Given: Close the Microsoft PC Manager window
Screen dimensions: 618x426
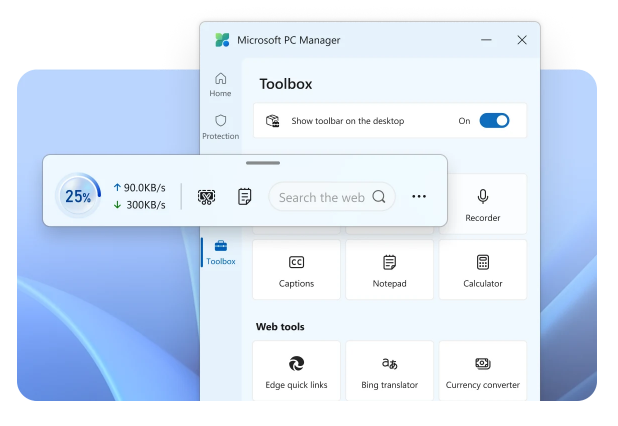Looking at the screenshot, I should 522,40.
